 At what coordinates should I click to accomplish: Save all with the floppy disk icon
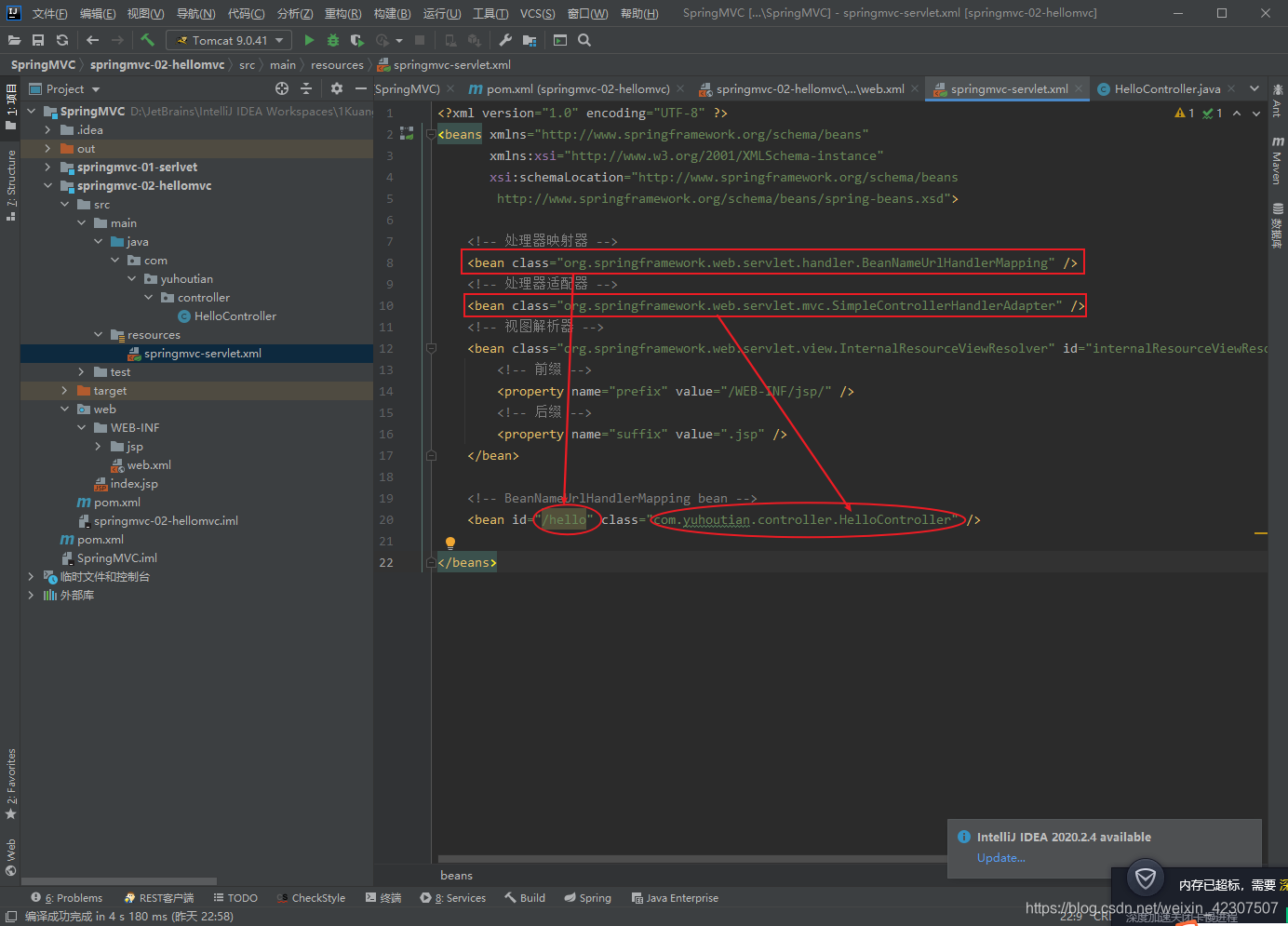pyautogui.click(x=38, y=40)
